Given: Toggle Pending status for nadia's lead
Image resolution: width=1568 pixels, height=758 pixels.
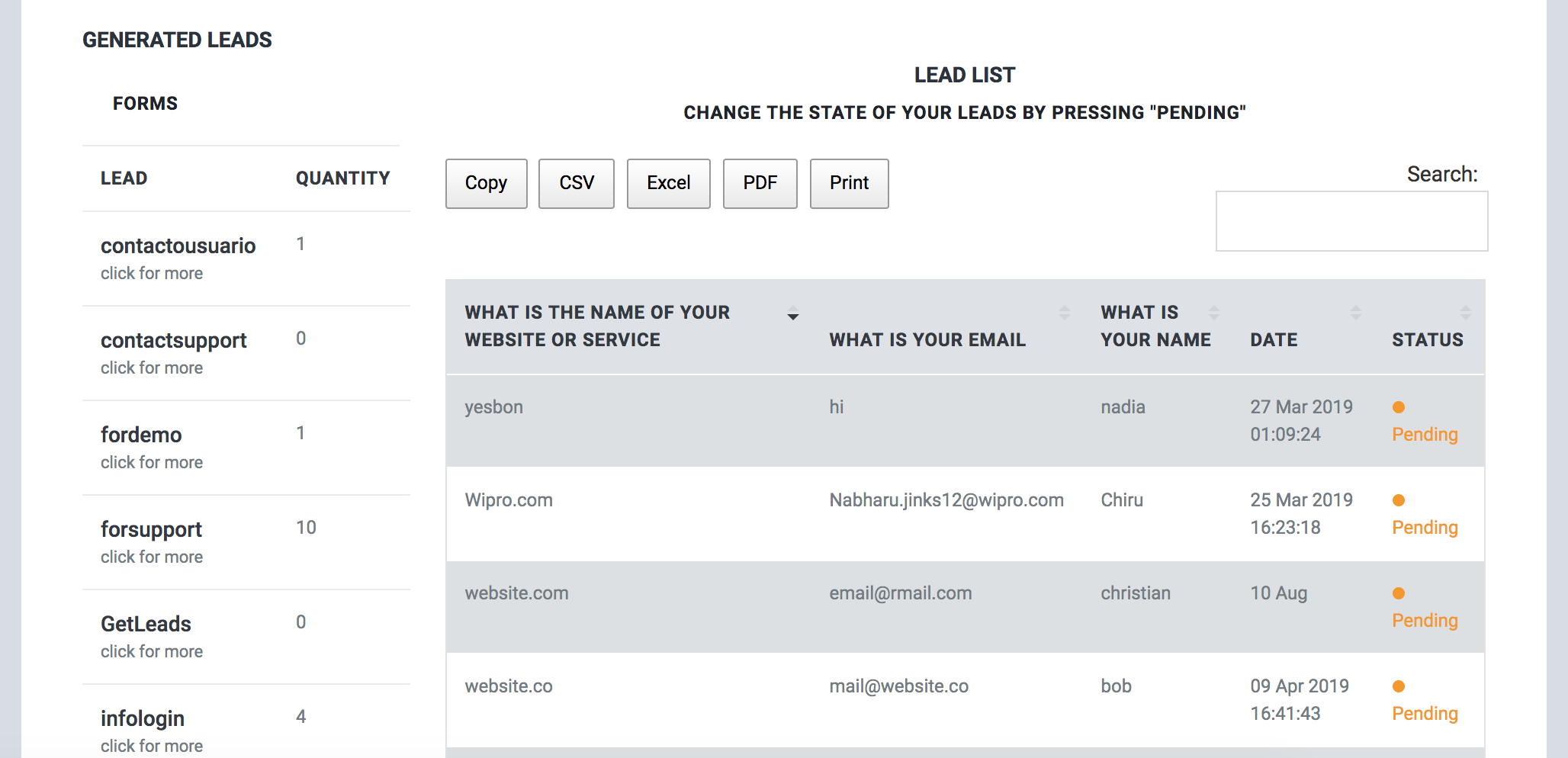Looking at the screenshot, I should click(1425, 435).
